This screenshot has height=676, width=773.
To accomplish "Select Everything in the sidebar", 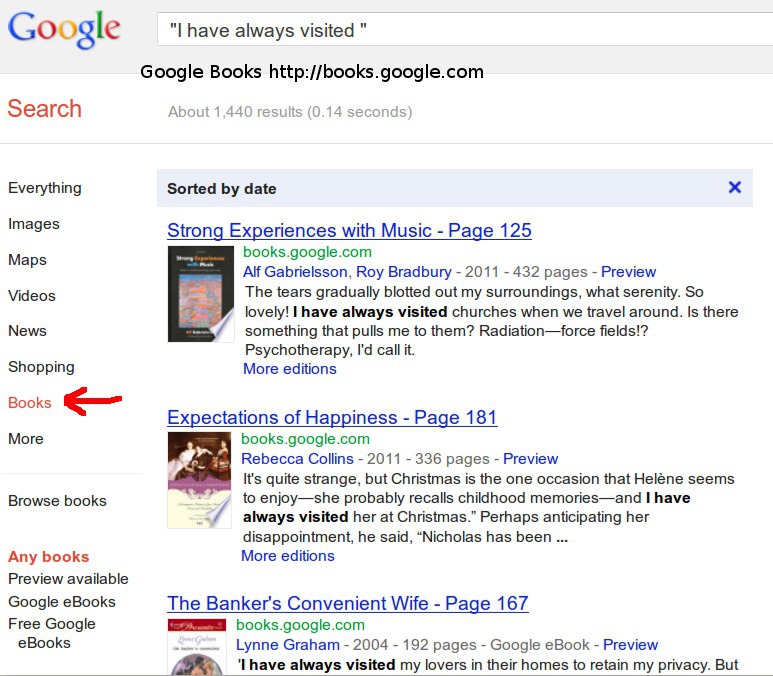I will coord(45,188).
